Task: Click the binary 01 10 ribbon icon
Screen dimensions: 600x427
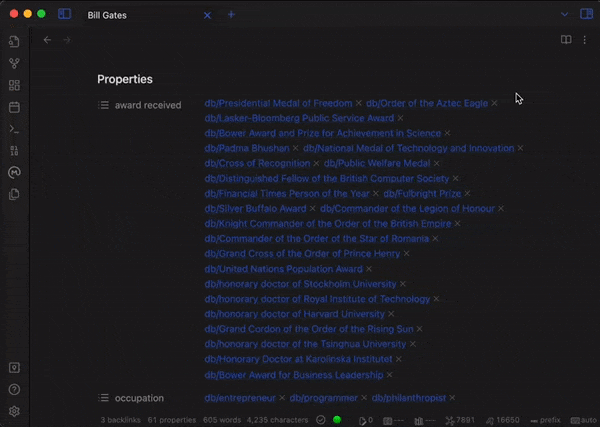Action: (x=14, y=151)
